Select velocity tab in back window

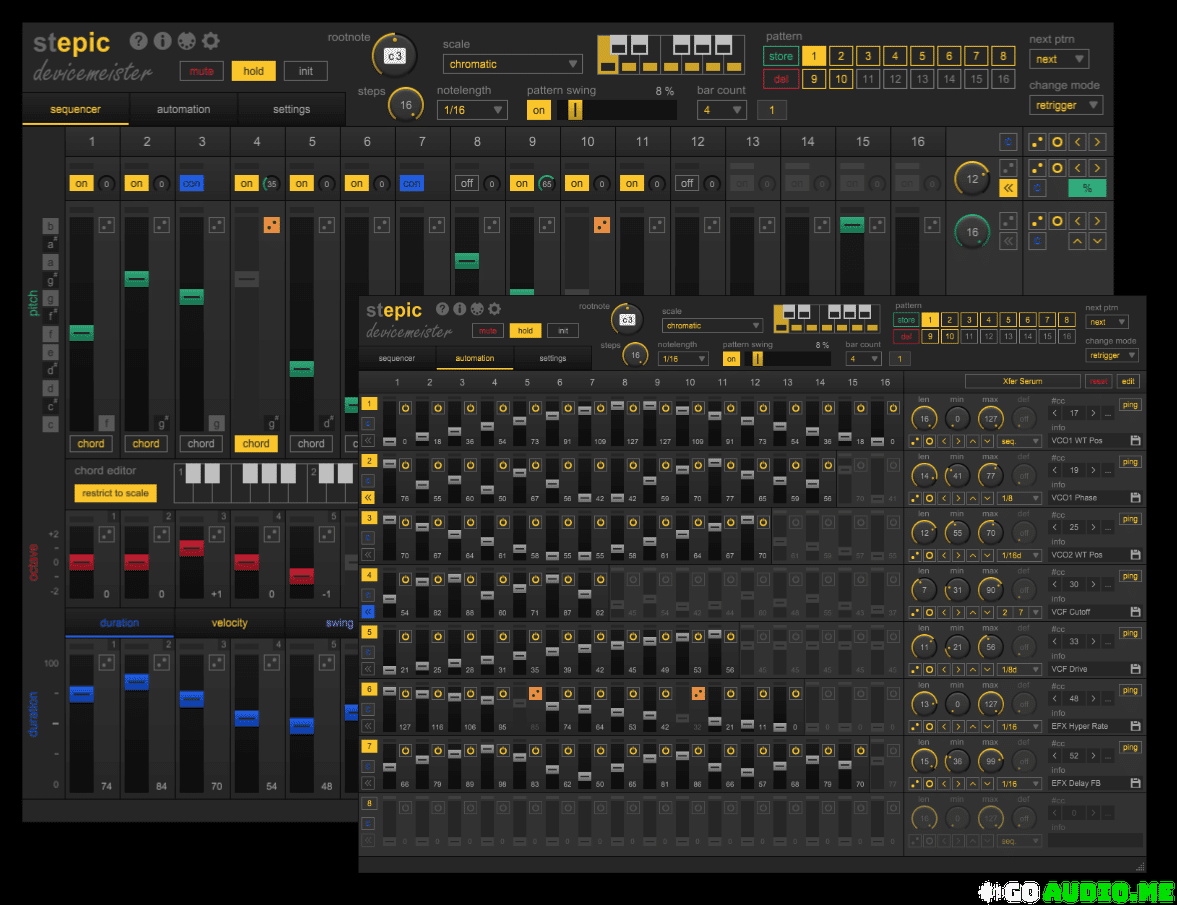click(x=230, y=623)
